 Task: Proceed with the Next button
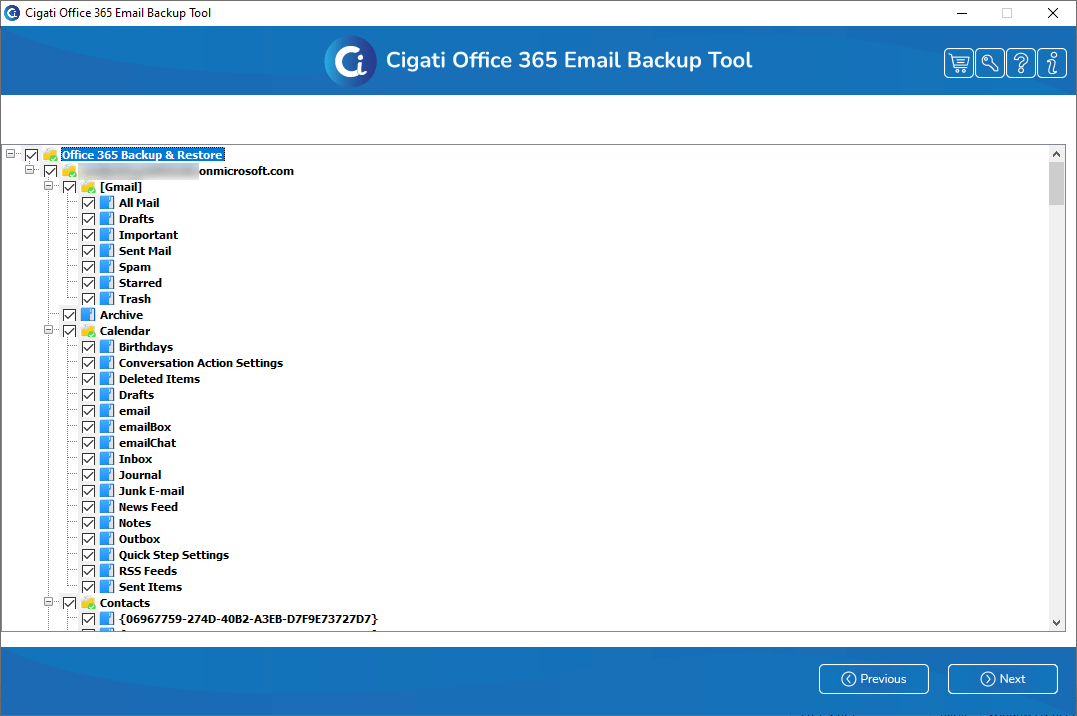coord(1003,679)
